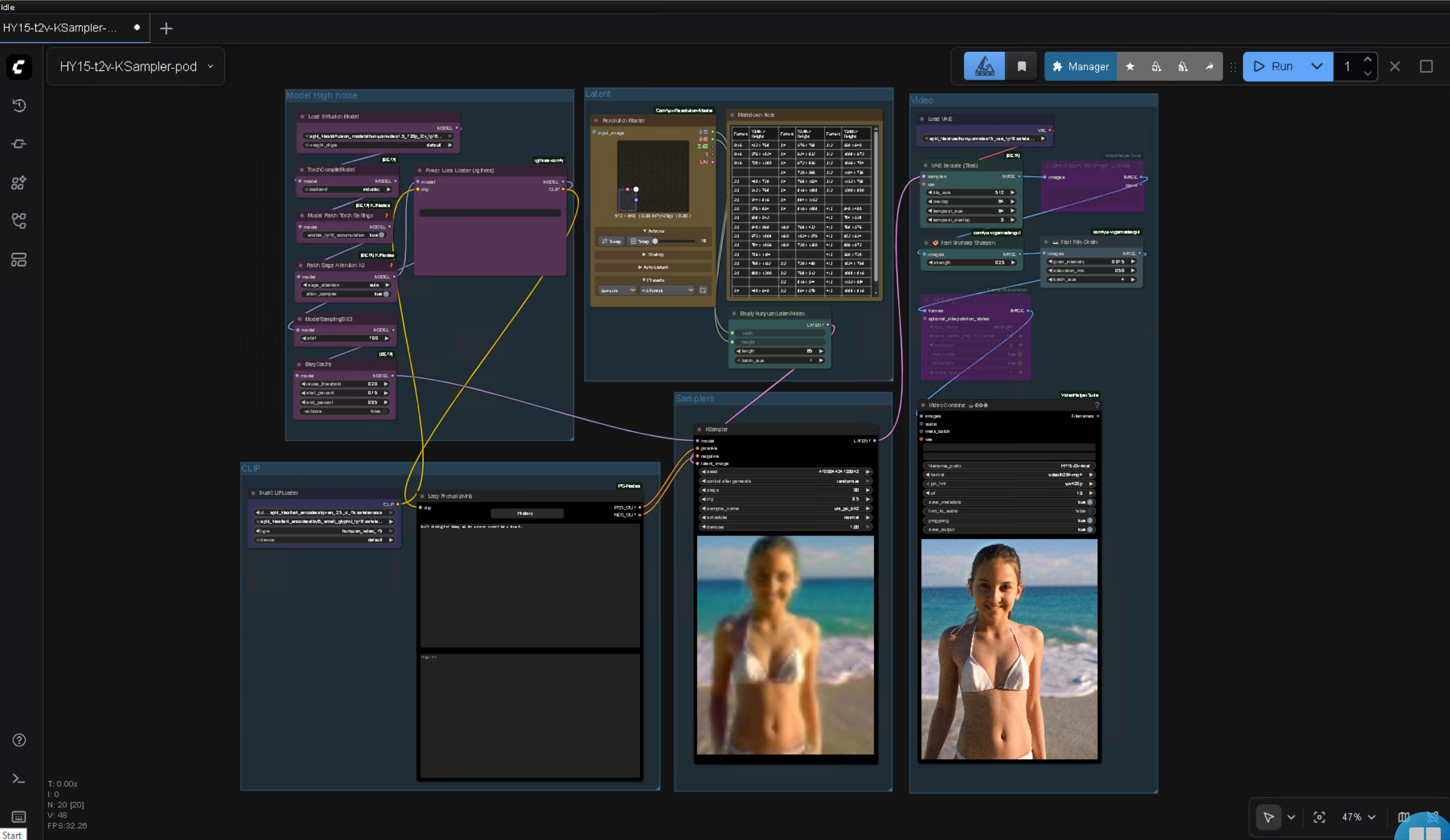Click the bookmark icon next to the ComfyUI logo
1450x840 pixels.
pyautogui.click(x=1021, y=66)
